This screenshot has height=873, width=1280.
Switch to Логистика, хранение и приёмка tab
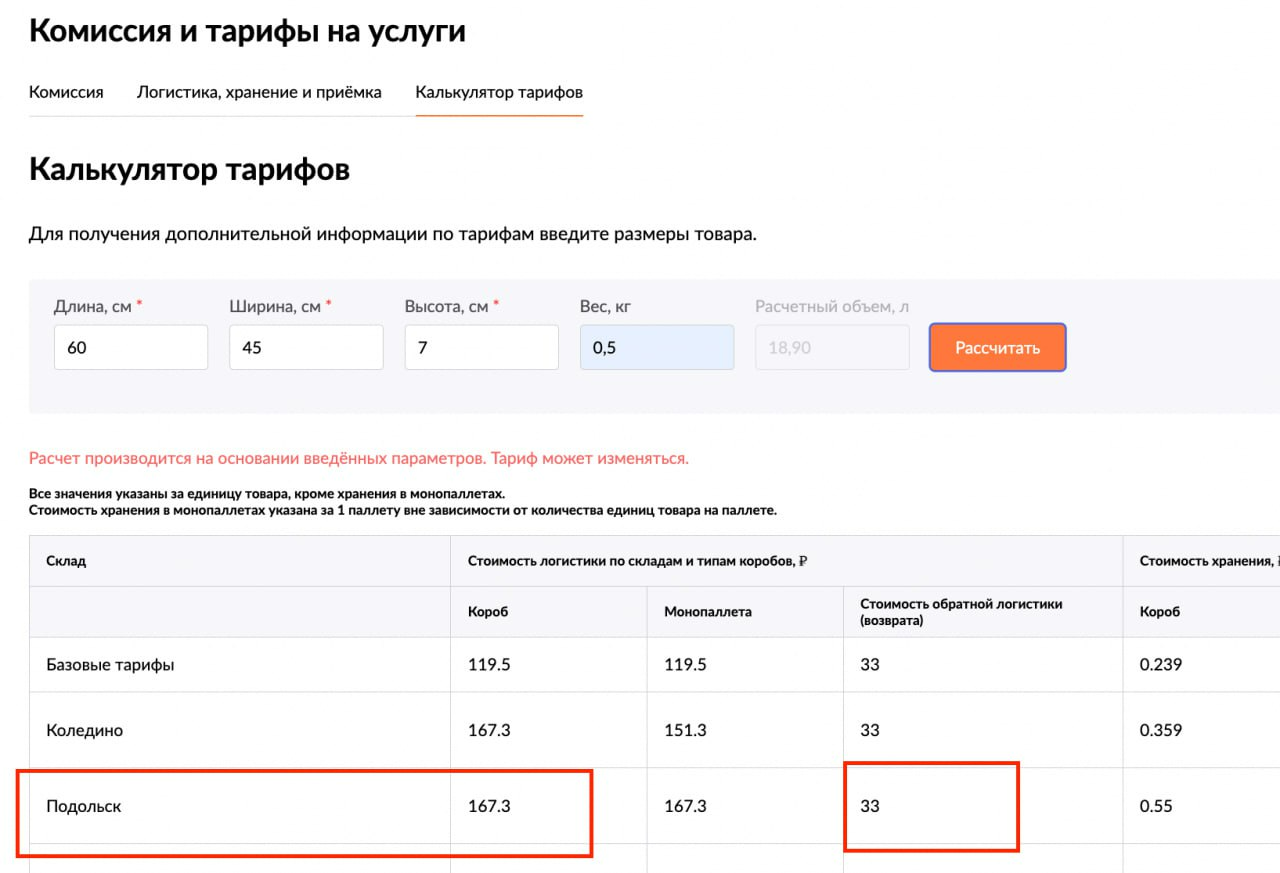[x=259, y=92]
